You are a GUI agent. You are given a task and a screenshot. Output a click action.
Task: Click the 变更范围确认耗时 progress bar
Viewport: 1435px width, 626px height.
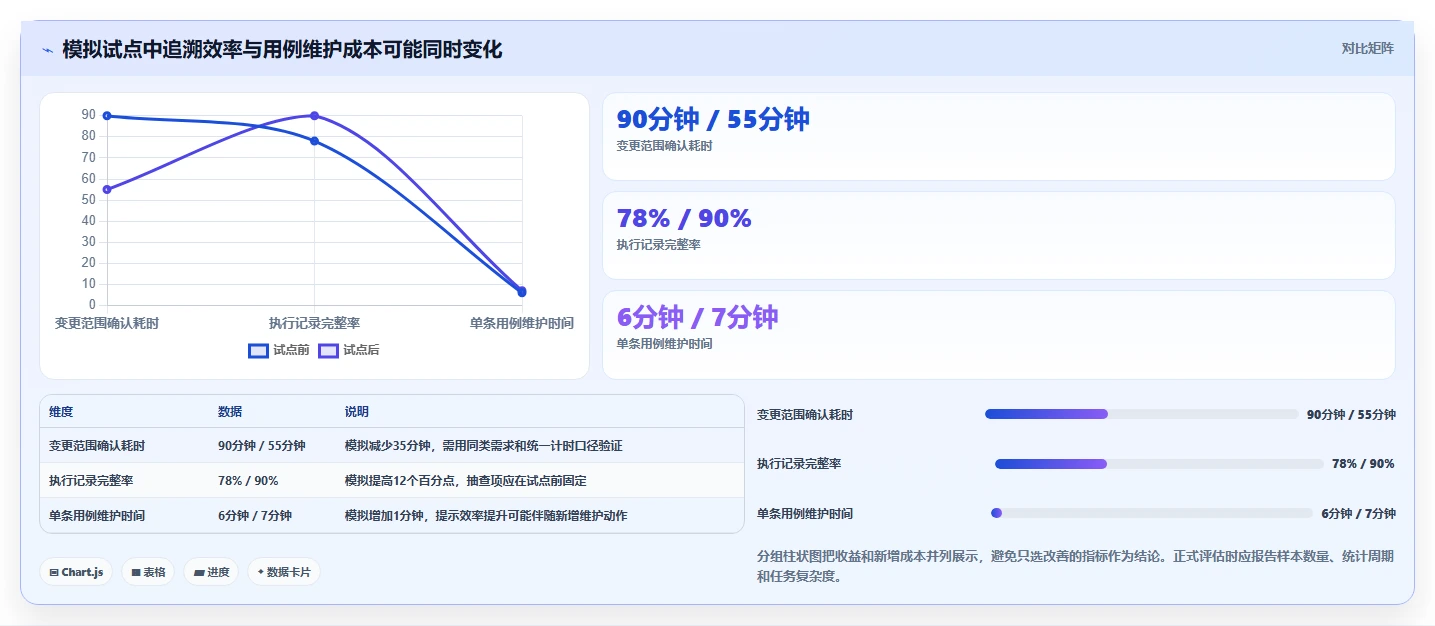[1141, 414]
